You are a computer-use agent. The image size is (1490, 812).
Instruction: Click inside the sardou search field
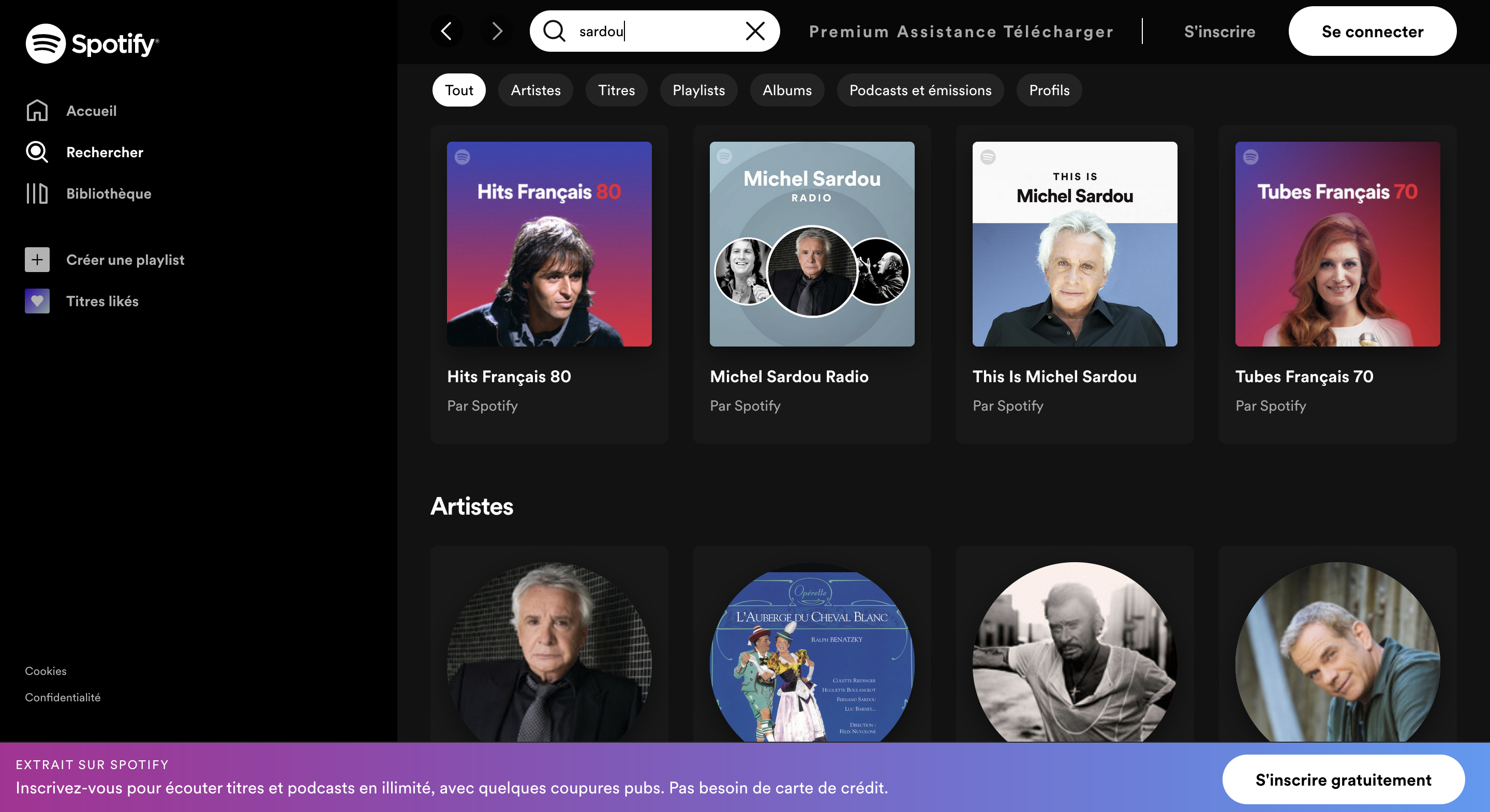coord(653,31)
